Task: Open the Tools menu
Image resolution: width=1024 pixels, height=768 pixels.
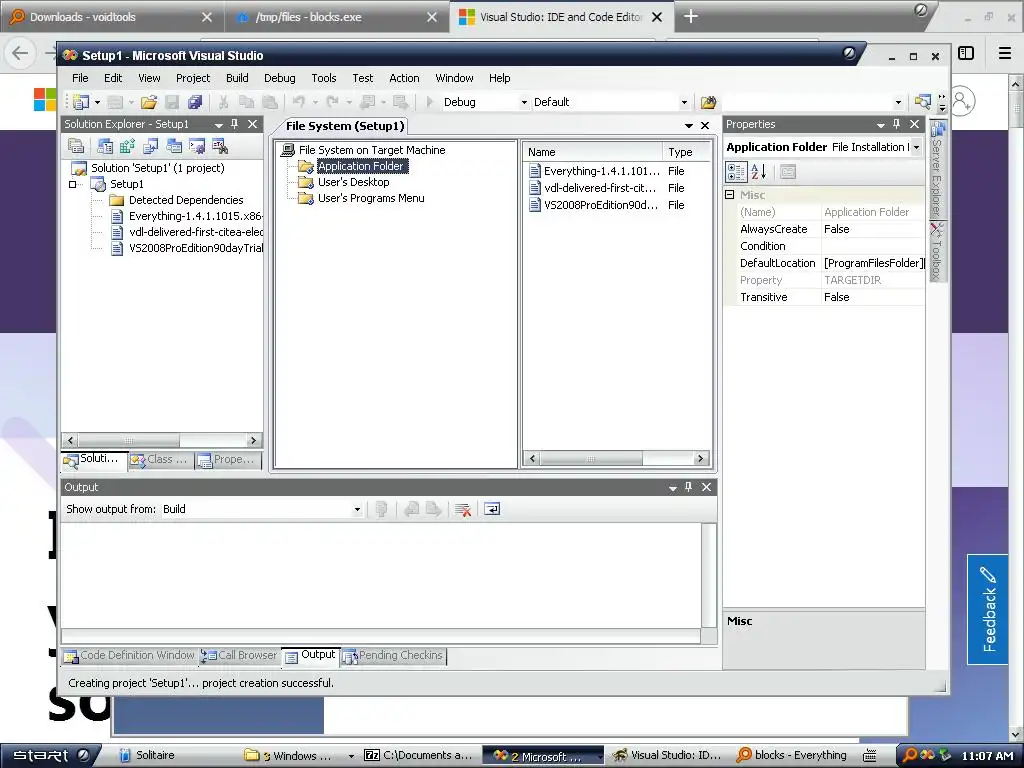Action: pyautogui.click(x=324, y=78)
